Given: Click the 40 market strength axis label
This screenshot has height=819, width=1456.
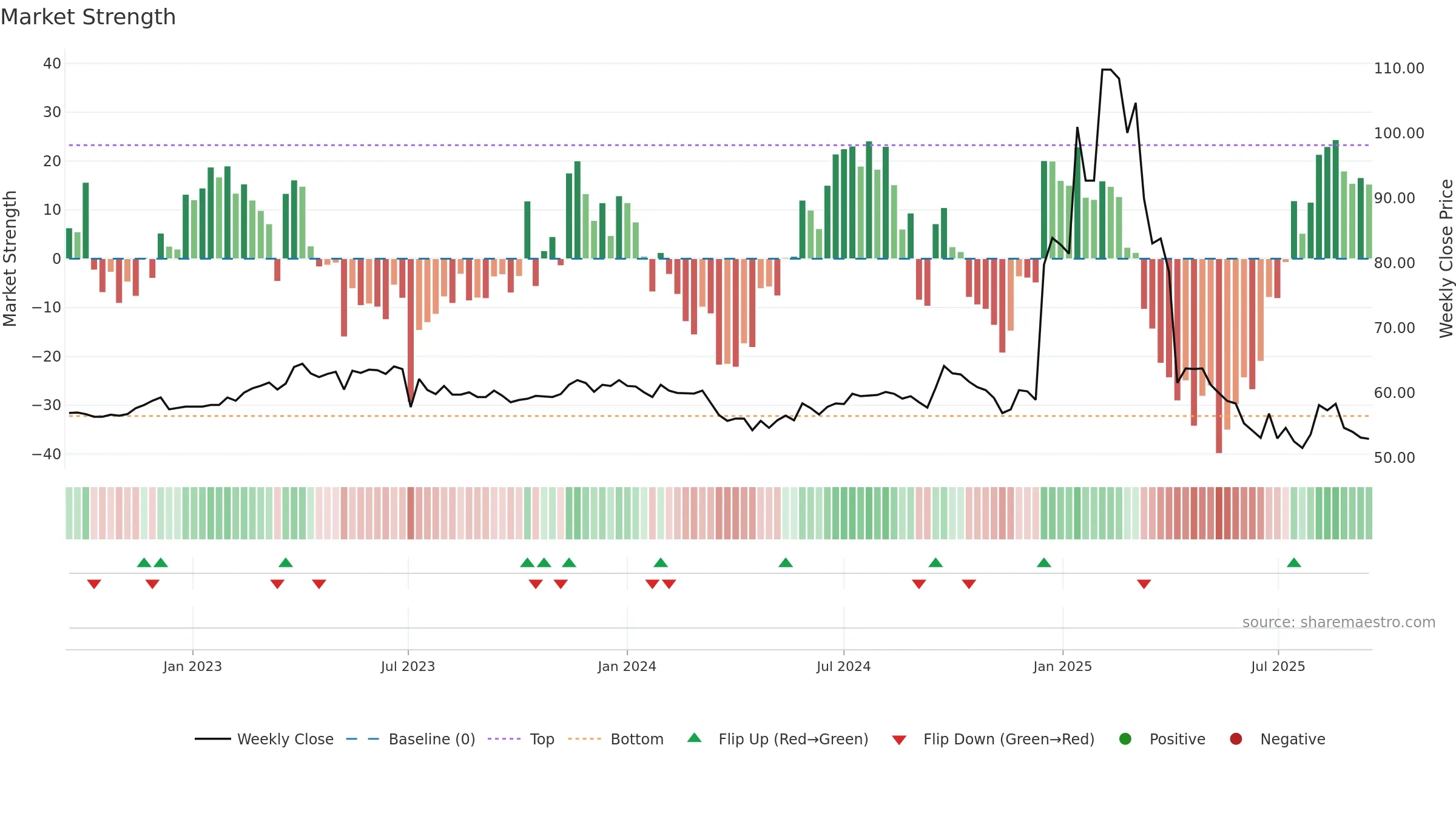Looking at the screenshot, I should click(x=52, y=63).
